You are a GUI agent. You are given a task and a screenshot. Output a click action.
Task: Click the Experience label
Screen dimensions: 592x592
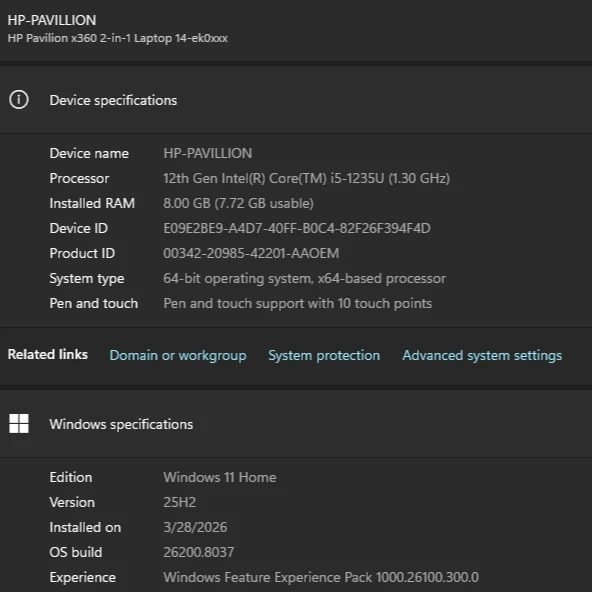click(83, 578)
